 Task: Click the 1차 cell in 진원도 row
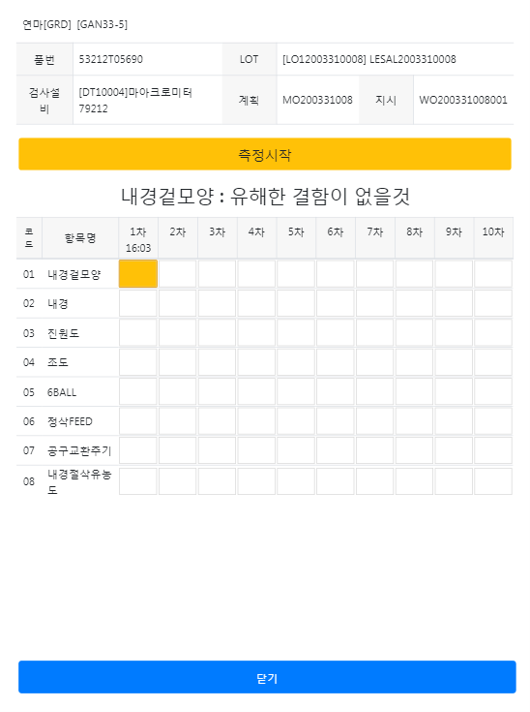[138, 333]
